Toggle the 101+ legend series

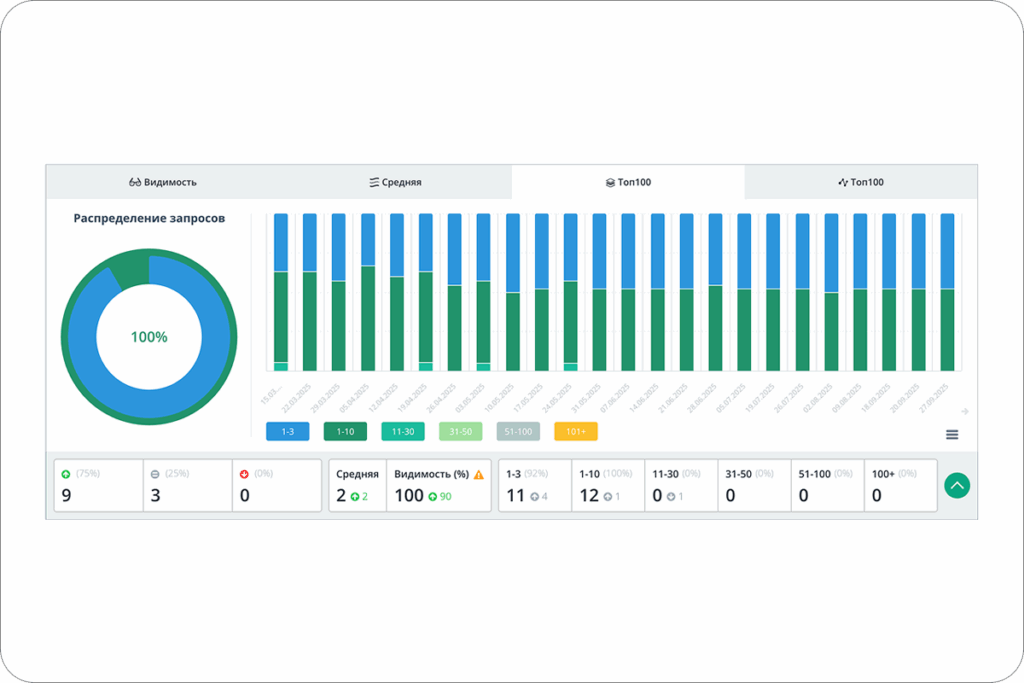click(x=576, y=432)
